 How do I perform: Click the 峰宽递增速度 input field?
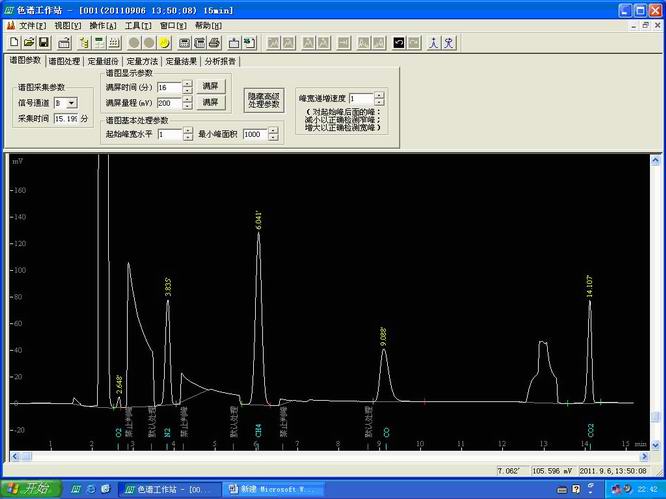click(361, 99)
